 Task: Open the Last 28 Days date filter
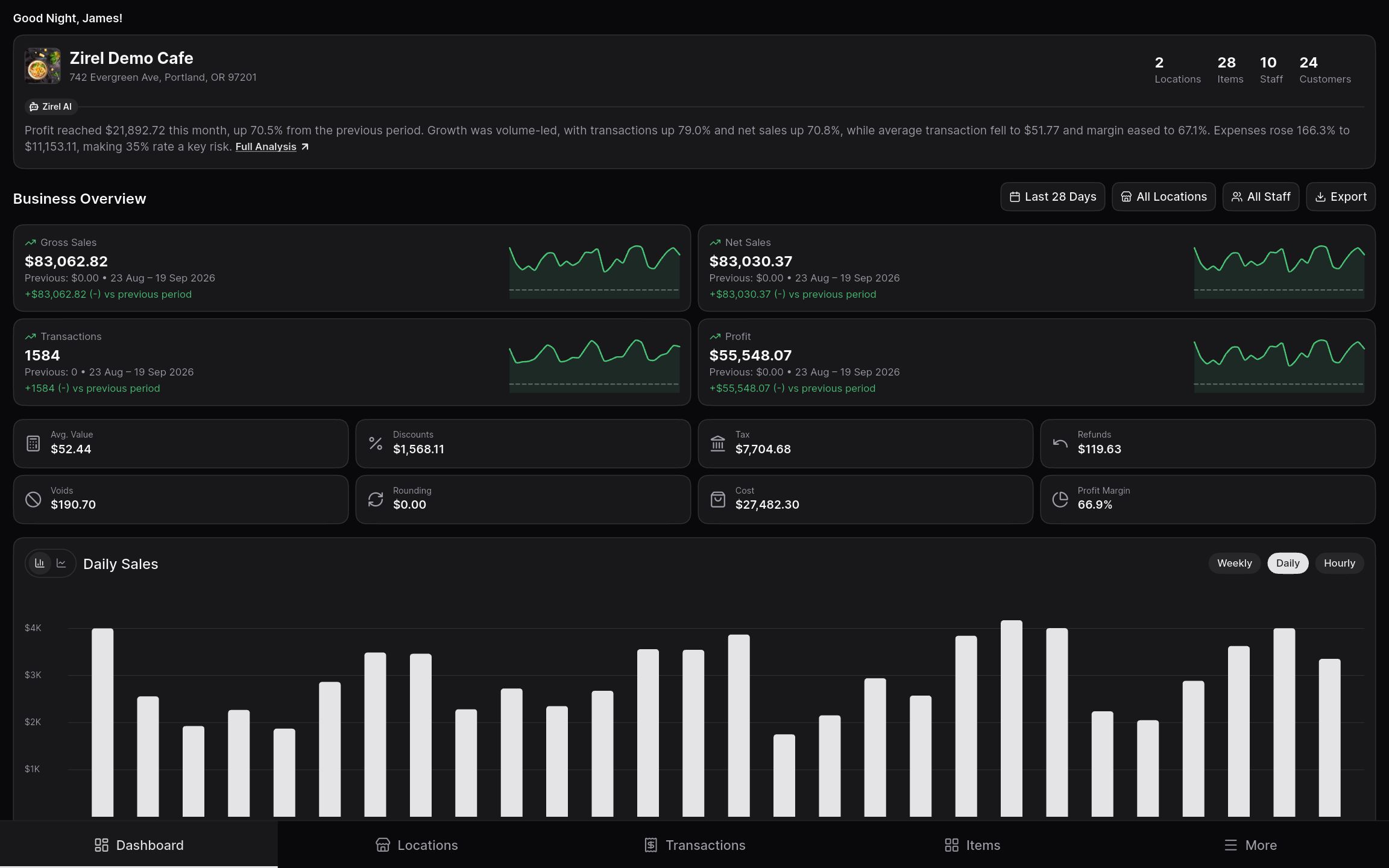1053,197
